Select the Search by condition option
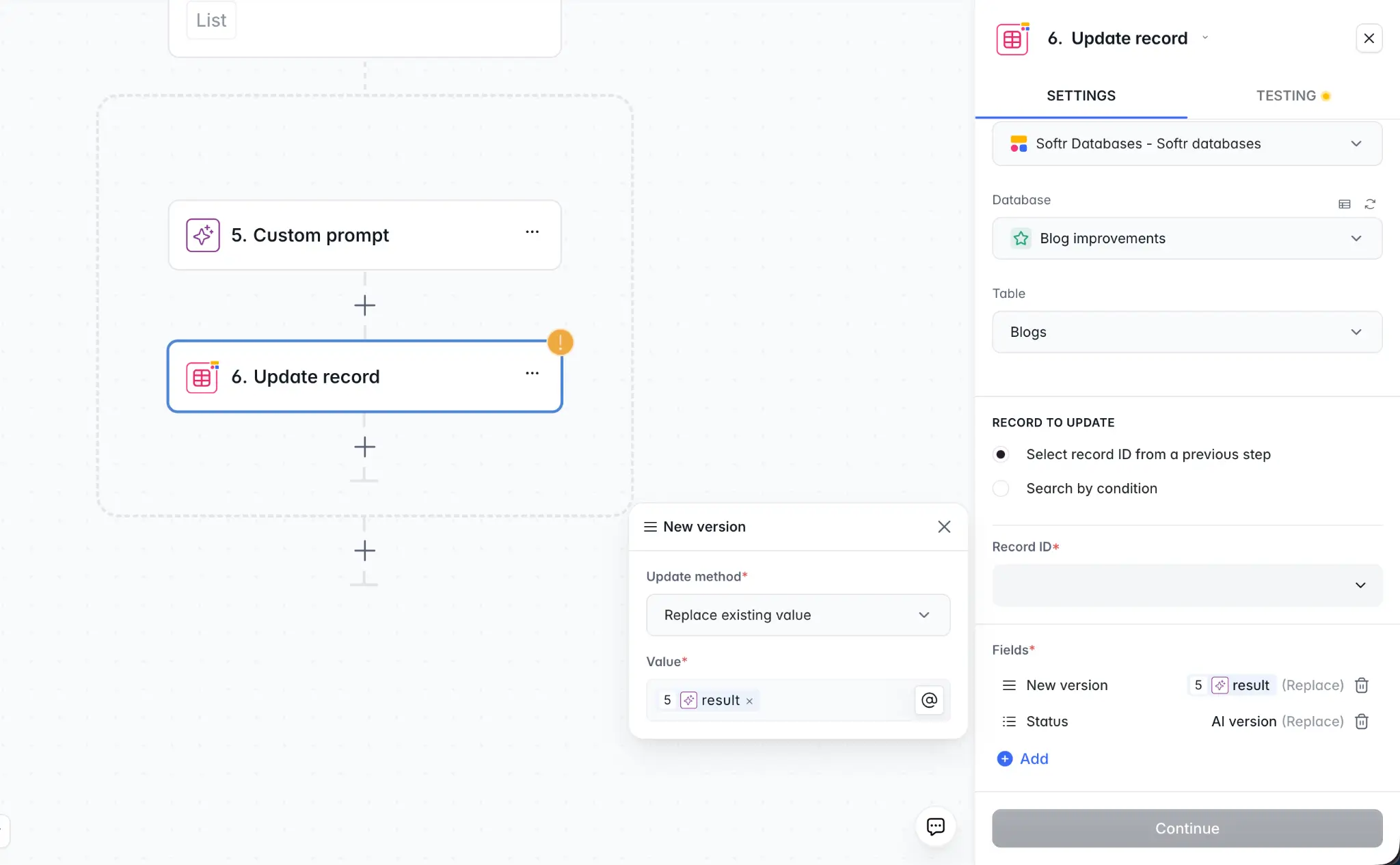 [1001, 489]
